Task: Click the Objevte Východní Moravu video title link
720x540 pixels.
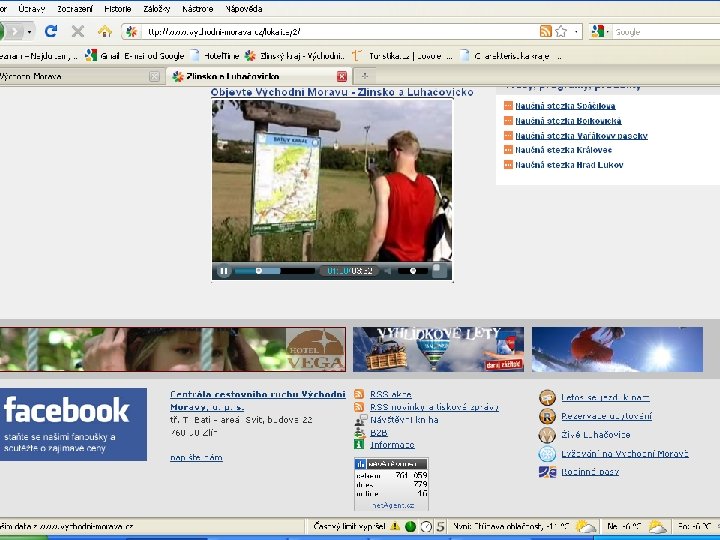Action: [x=342, y=92]
